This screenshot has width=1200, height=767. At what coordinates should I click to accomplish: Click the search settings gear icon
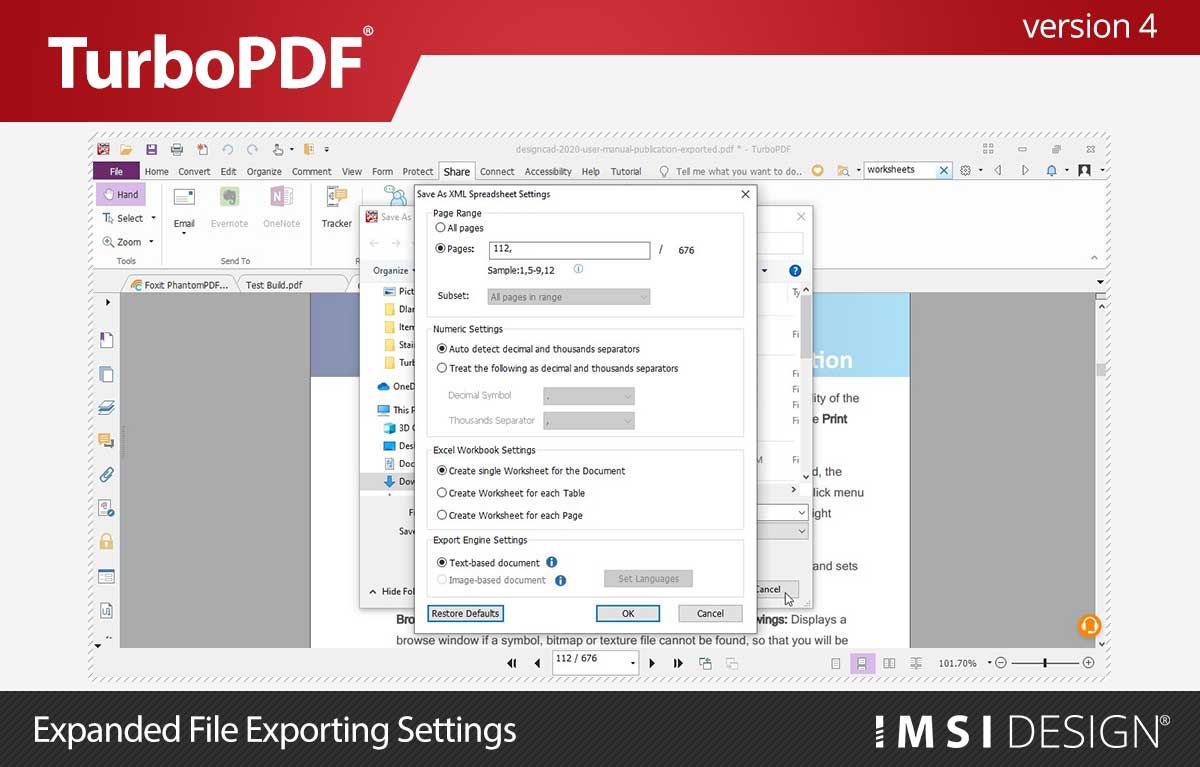tap(965, 171)
